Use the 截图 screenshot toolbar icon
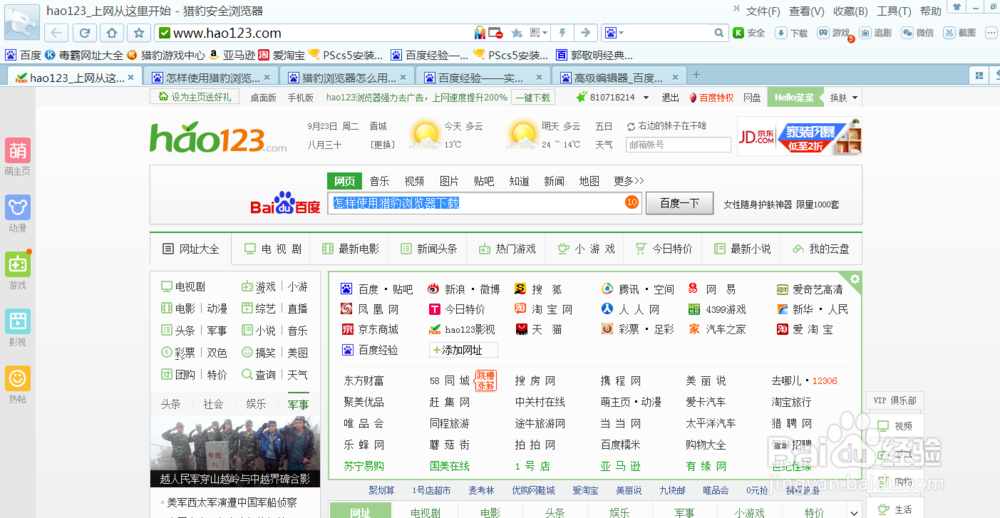Screen dimensions: 1000x518 click(x=960, y=33)
